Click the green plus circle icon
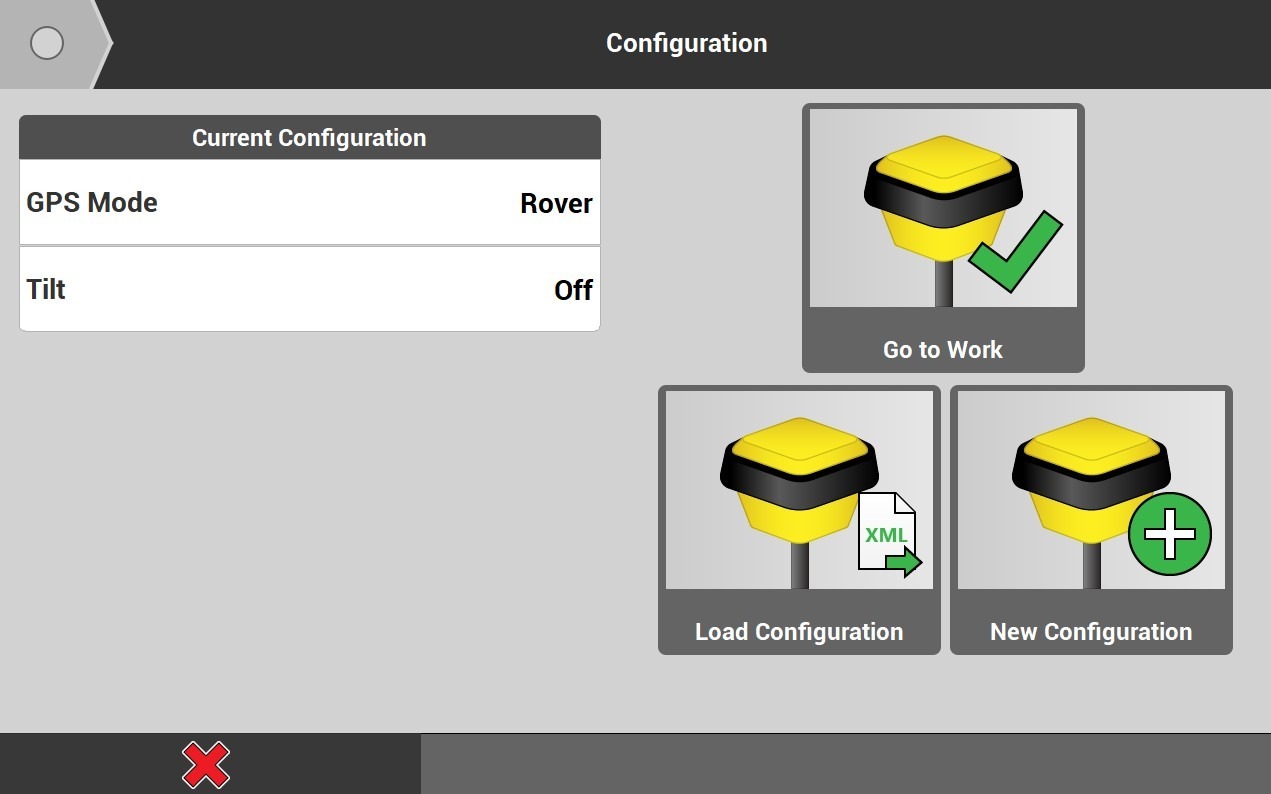The width and height of the screenshot is (1271, 794). [x=1169, y=534]
